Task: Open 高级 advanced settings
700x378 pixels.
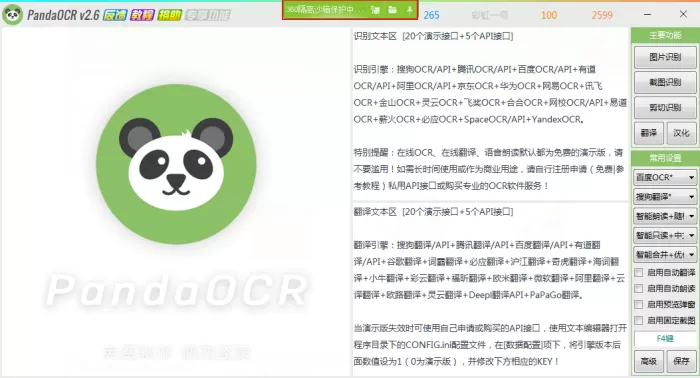Action: tap(648, 361)
